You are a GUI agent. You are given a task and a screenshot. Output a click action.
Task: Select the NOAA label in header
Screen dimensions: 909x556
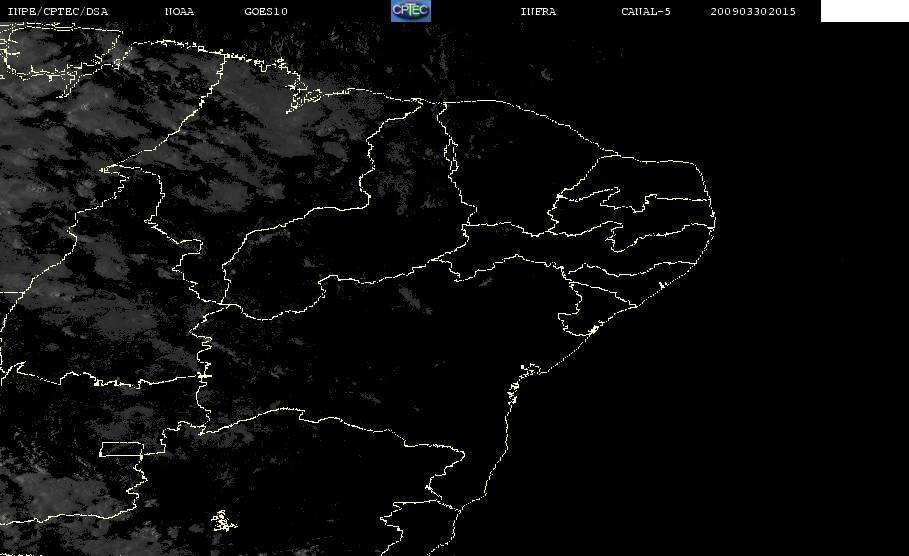179,12
